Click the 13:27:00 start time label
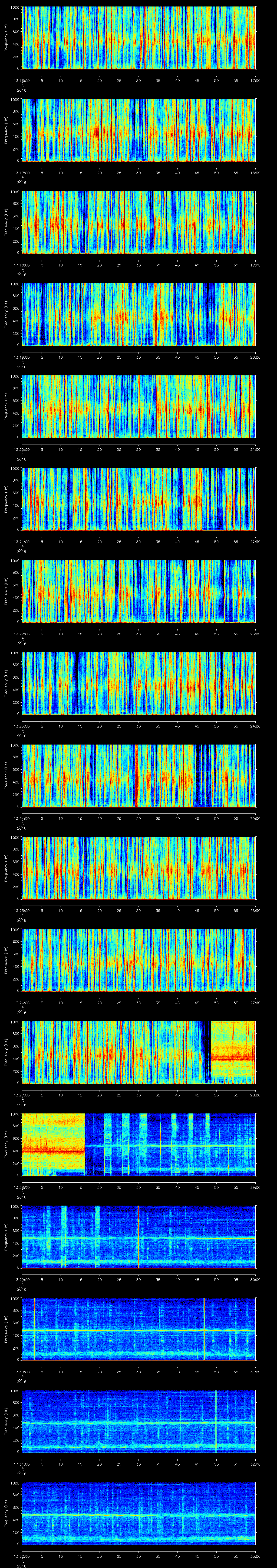Image resolution: width=277 pixels, height=1568 pixels. tap(22, 1095)
